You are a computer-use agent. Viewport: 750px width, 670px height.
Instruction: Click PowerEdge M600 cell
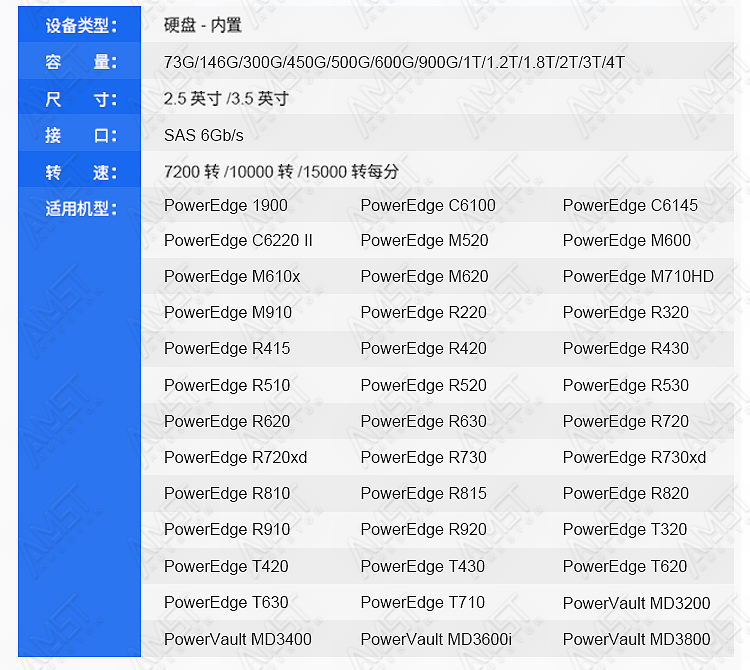(x=627, y=241)
